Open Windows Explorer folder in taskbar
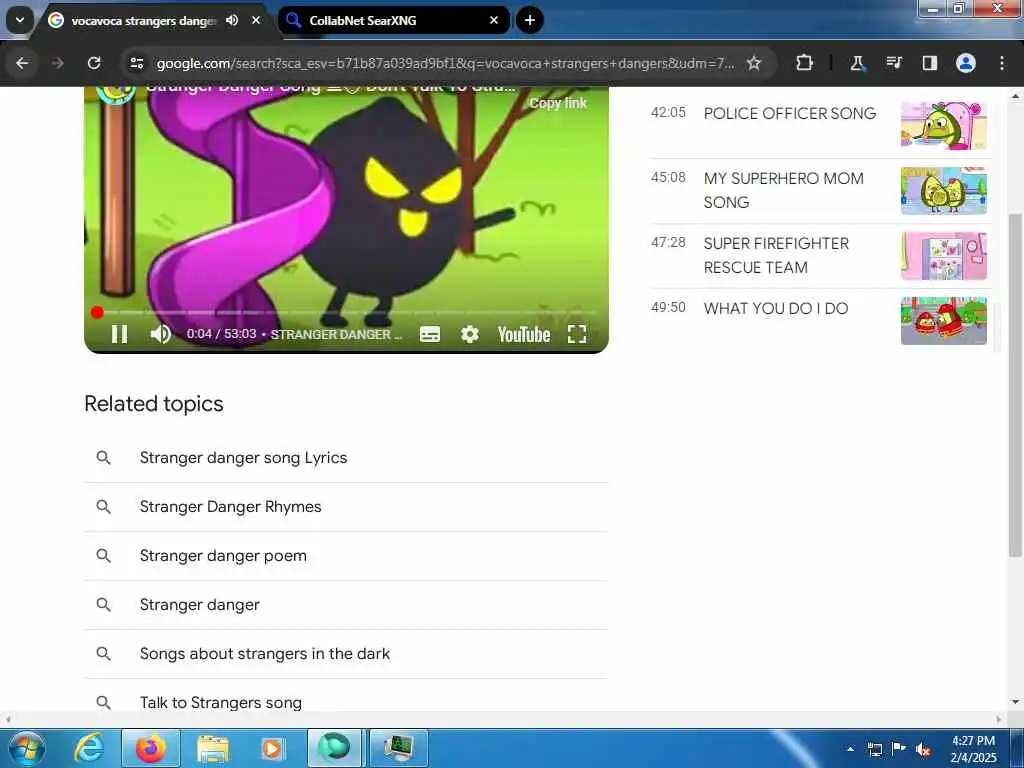Screen dimensions: 1024x768 (213, 750)
